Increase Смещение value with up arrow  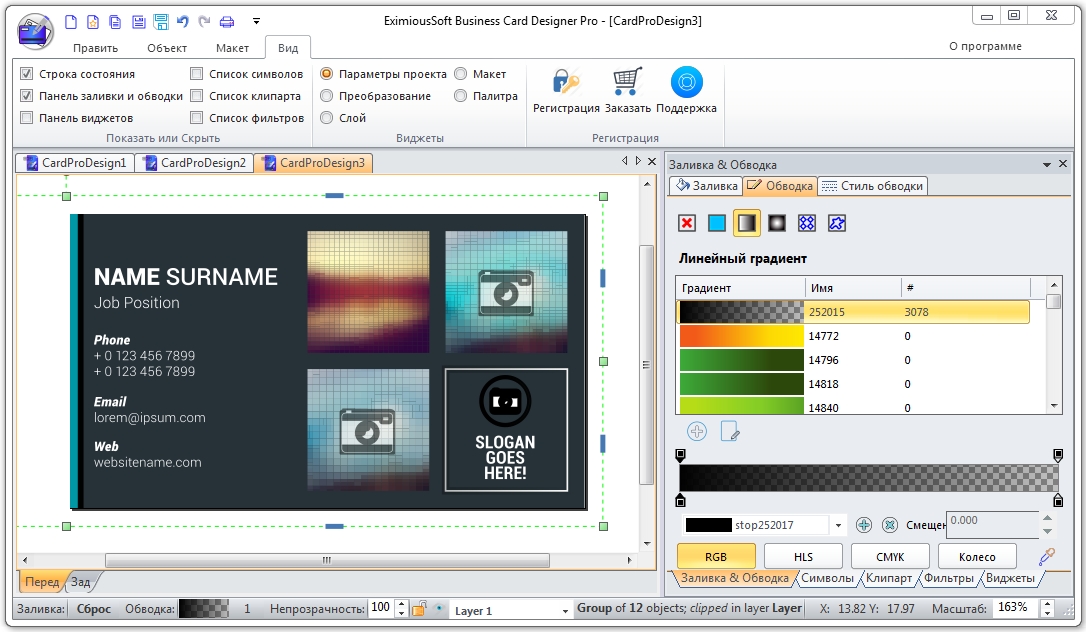pos(1047,518)
